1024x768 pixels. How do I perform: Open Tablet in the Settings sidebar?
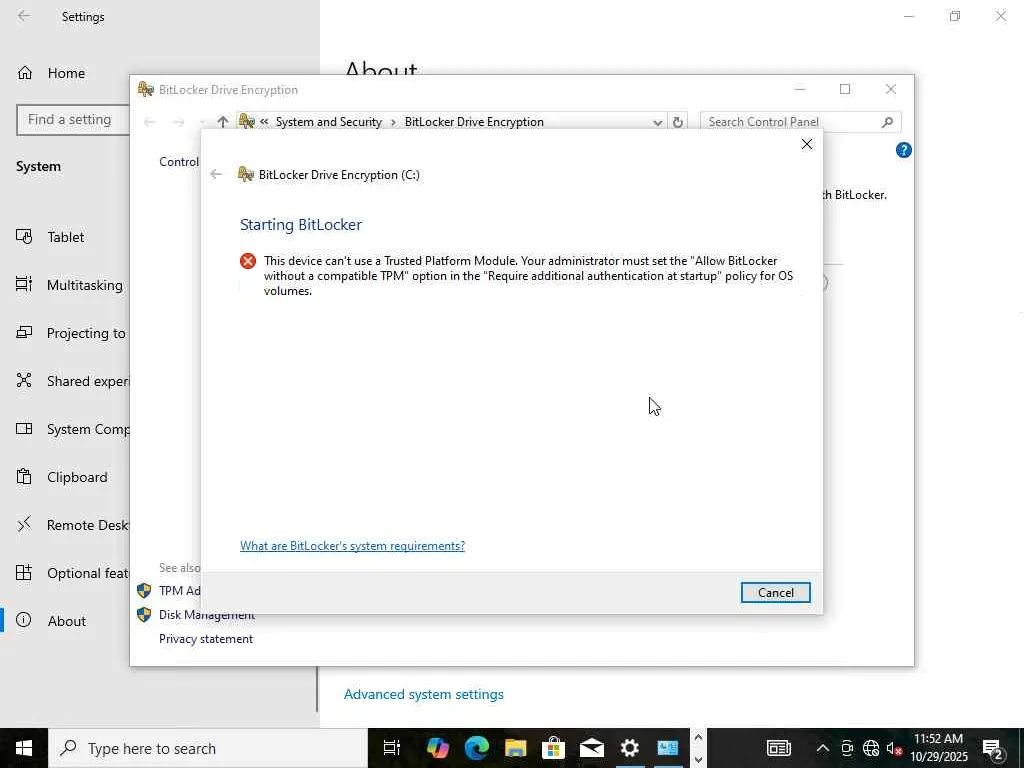tap(65, 237)
